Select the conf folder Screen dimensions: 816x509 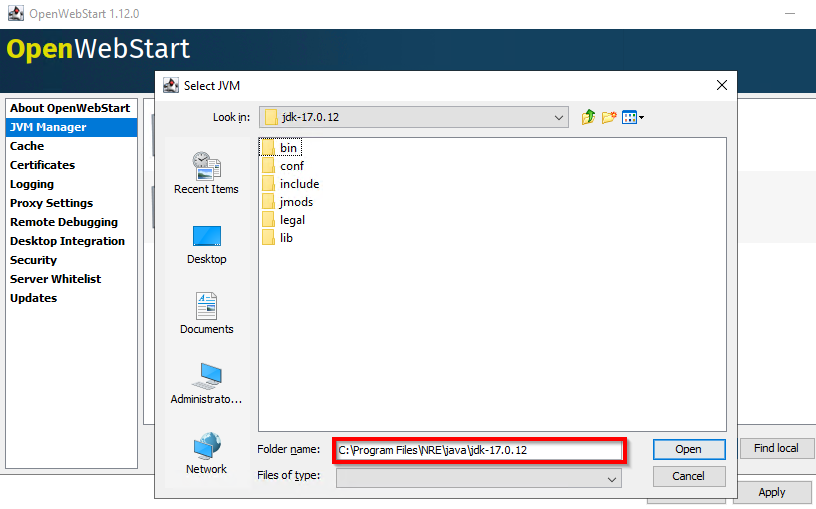click(283, 166)
